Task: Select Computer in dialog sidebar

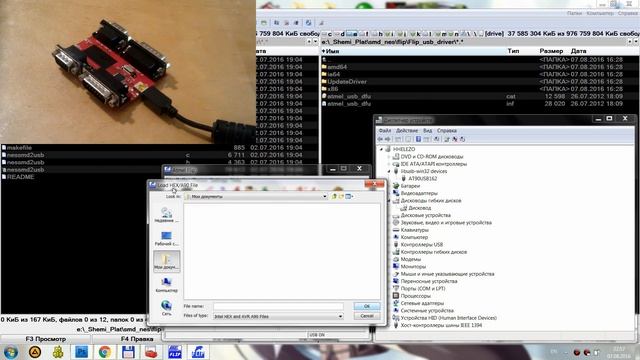Action: point(167,284)
